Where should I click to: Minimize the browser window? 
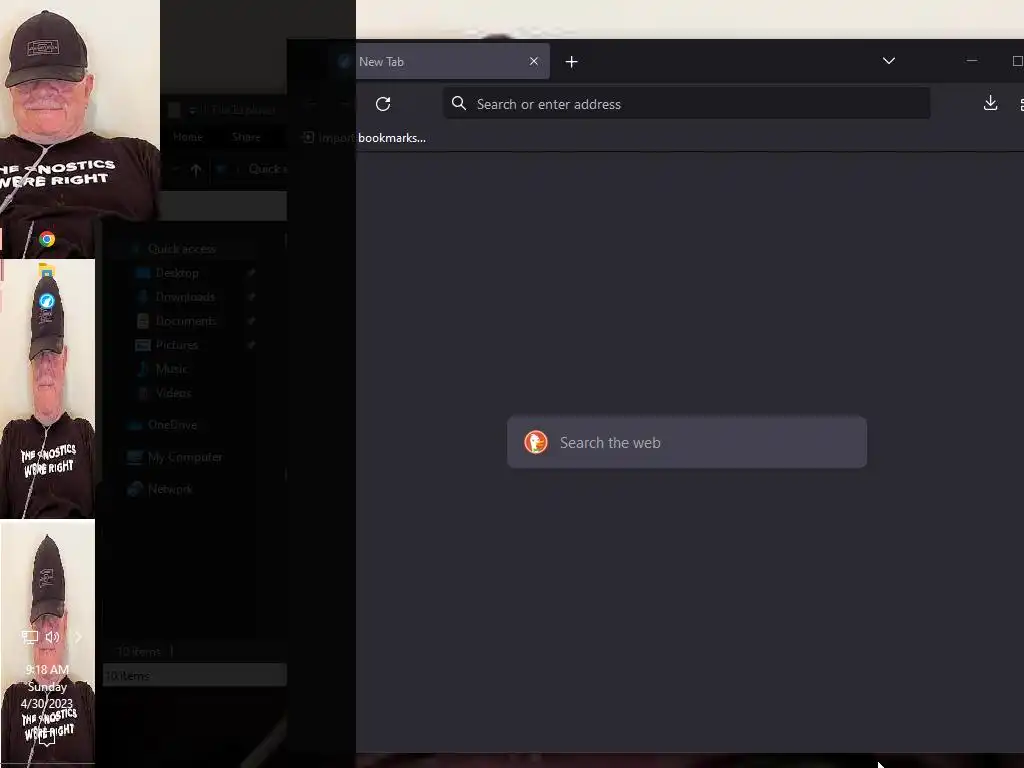pyautogui.click(x=972, y=61)
